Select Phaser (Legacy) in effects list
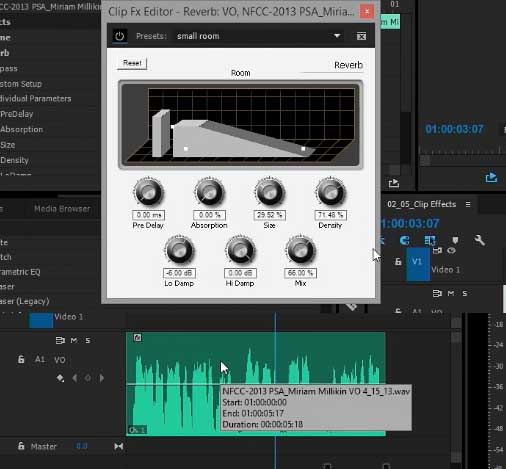 (25, 301)
